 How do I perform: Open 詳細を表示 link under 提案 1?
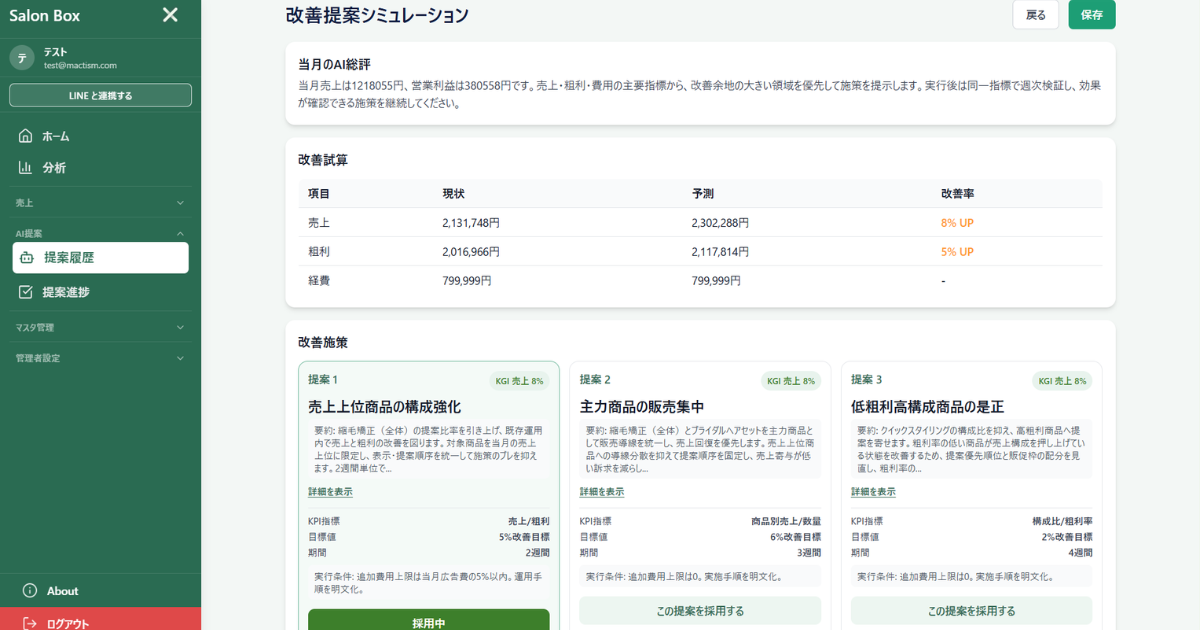[328, 491]
